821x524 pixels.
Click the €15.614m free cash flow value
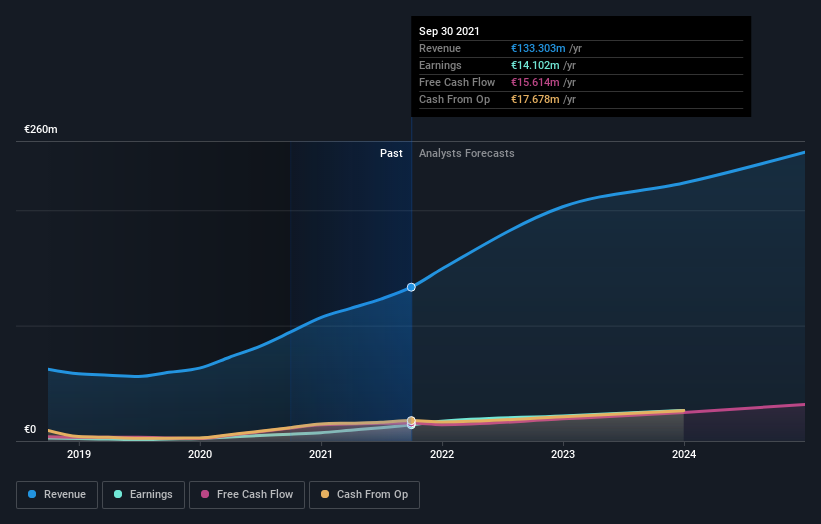[x=535, y=82]
